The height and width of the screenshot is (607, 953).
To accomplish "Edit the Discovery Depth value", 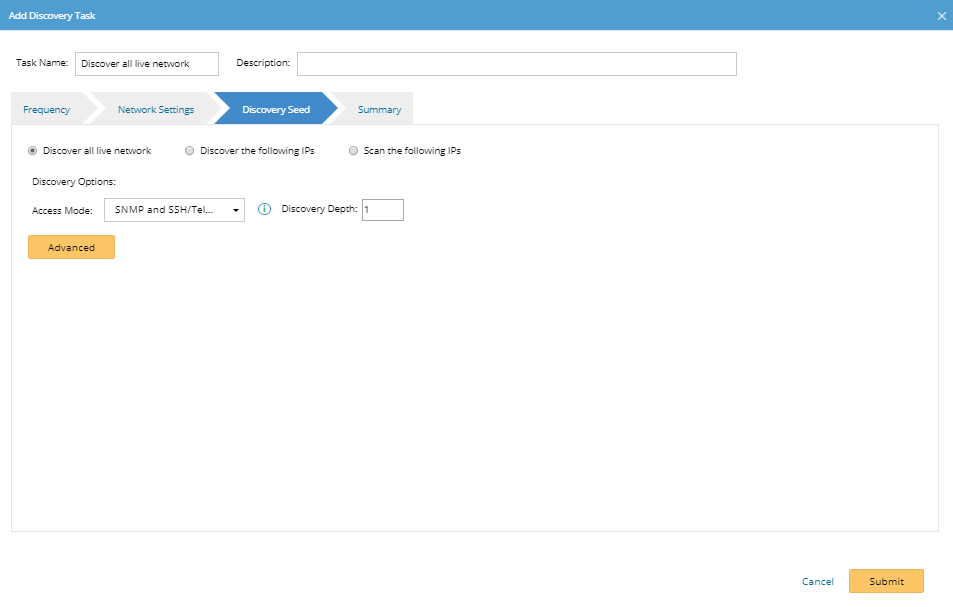I will point(383,210).
